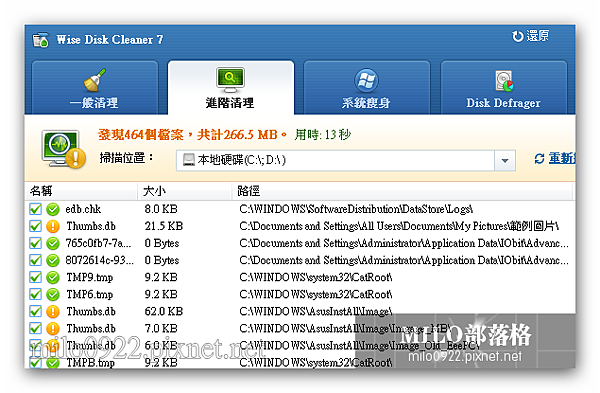Click the green check icon beside TMP6.tmp
This screenshot has height=393, width=600.
pyautogui.click(x=53, y=294)
